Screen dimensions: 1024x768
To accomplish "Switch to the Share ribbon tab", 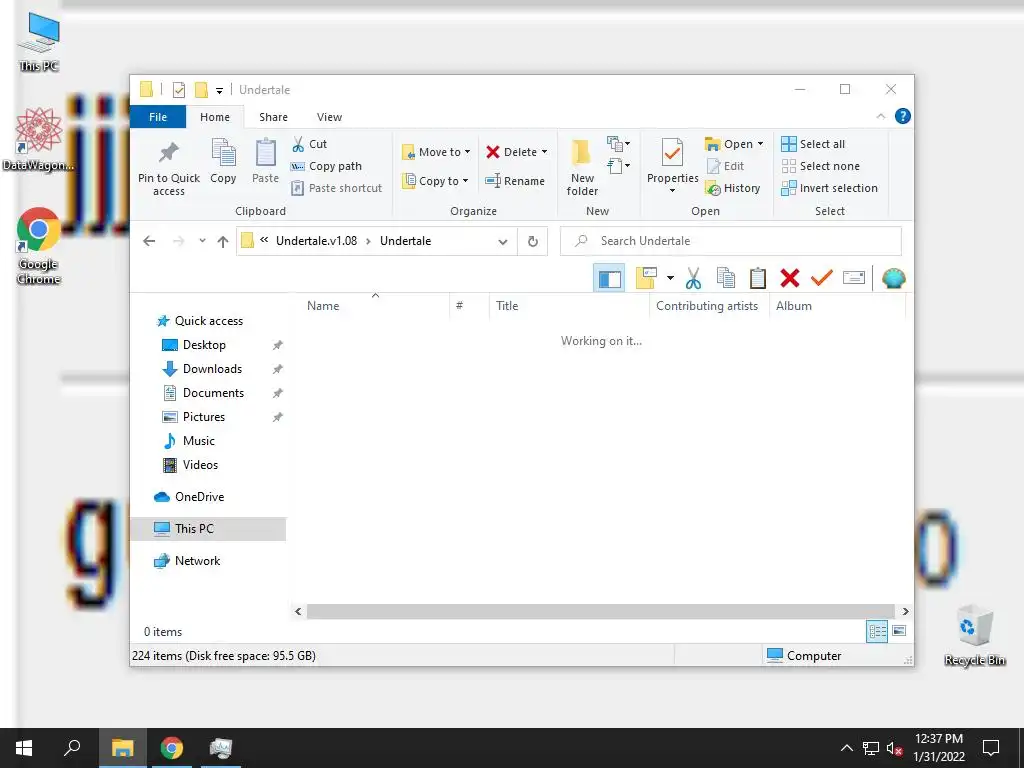I will (273, 117).
